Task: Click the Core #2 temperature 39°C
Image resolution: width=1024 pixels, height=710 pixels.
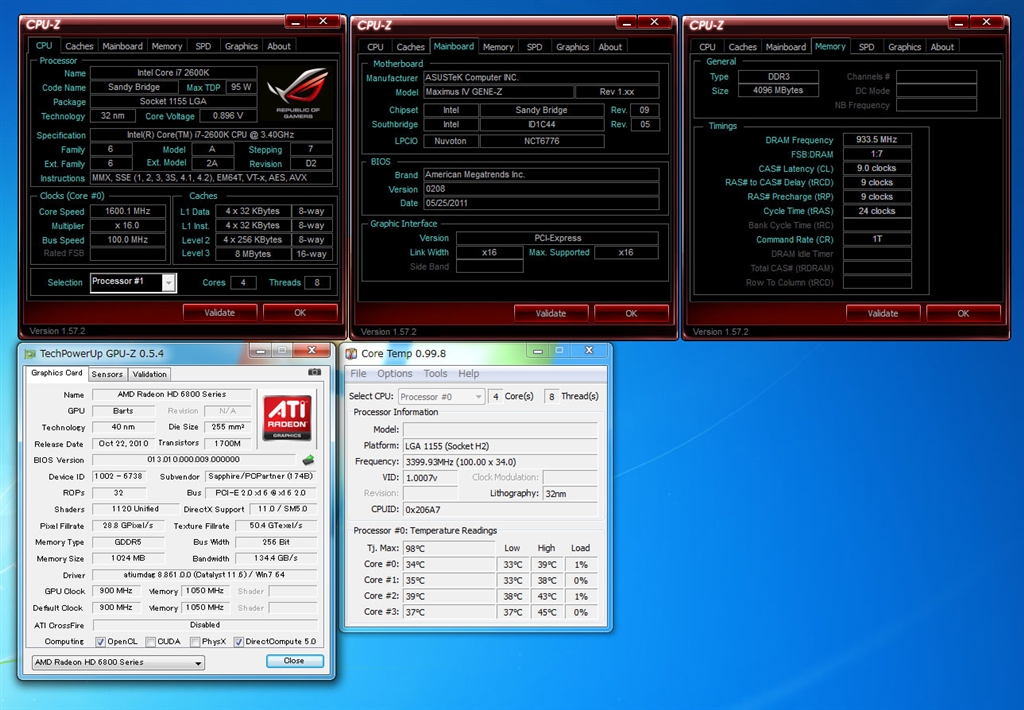Action: 449,596
